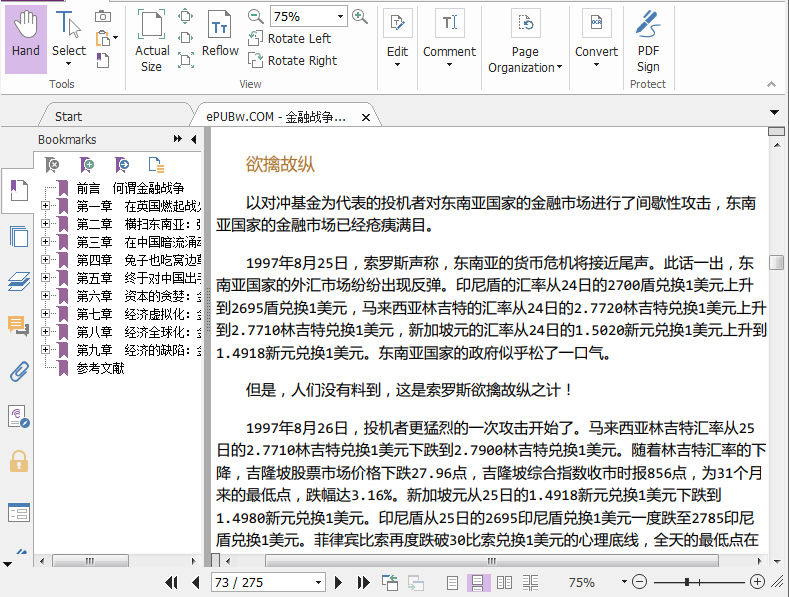
Task: Expand the 第一章 bookmark
Action: click(45, 205)
